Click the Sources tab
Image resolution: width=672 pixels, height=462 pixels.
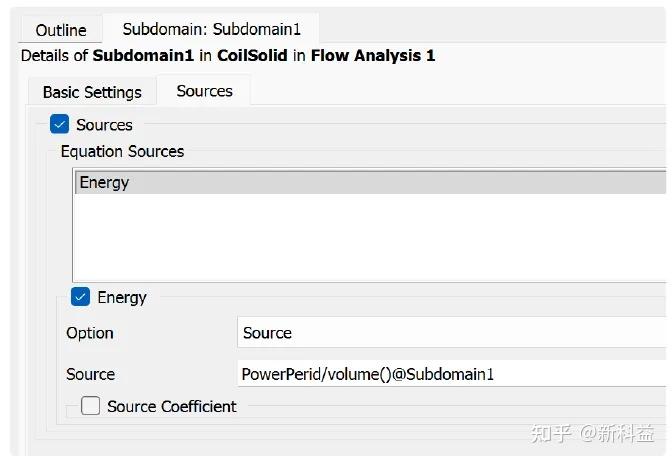(x=204, y=91)
